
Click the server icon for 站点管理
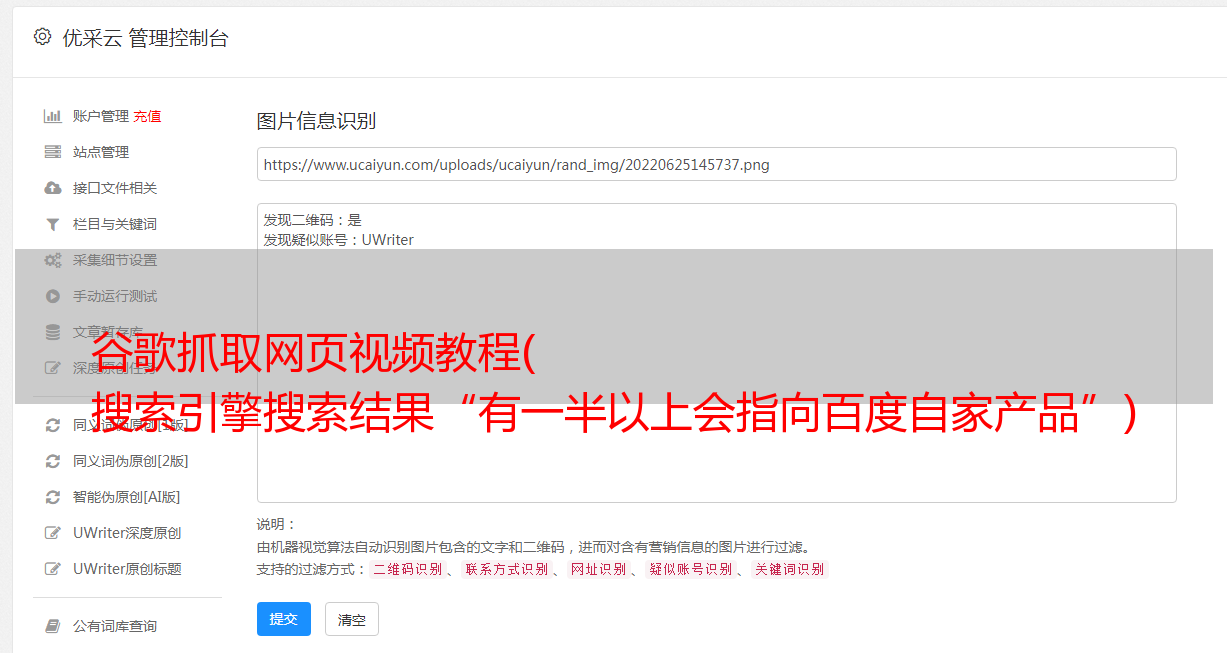tap(53, 152)
